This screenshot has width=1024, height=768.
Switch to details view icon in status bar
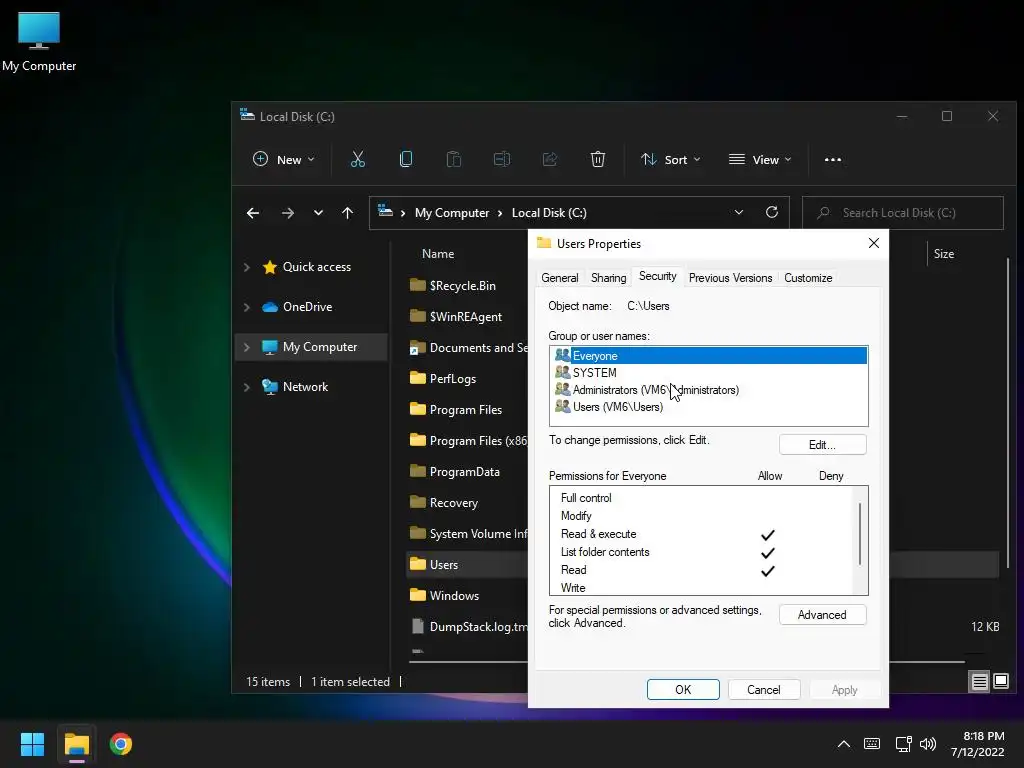click(x=980, y=682)
